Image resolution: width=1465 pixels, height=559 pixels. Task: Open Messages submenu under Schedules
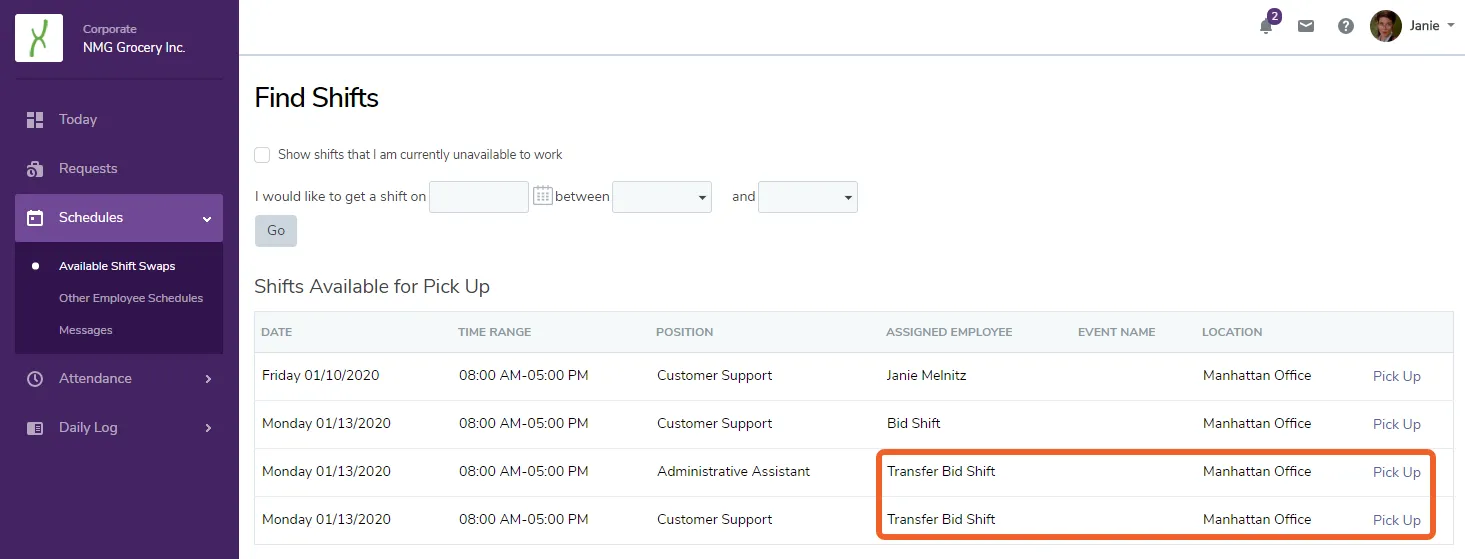pyautogui.click(x=86, y=330)
